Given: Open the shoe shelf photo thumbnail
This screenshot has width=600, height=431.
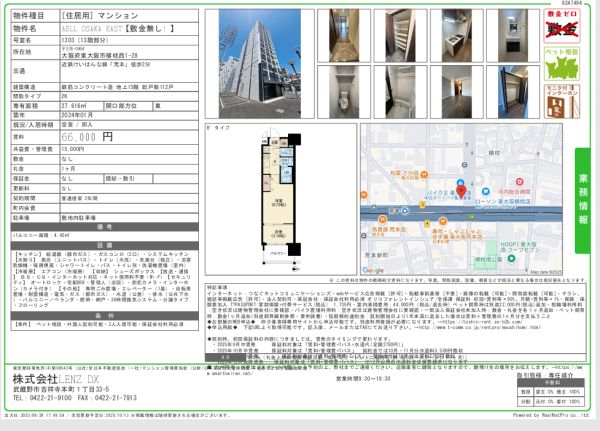Looking at the screenshot, I should click(400, 36).
